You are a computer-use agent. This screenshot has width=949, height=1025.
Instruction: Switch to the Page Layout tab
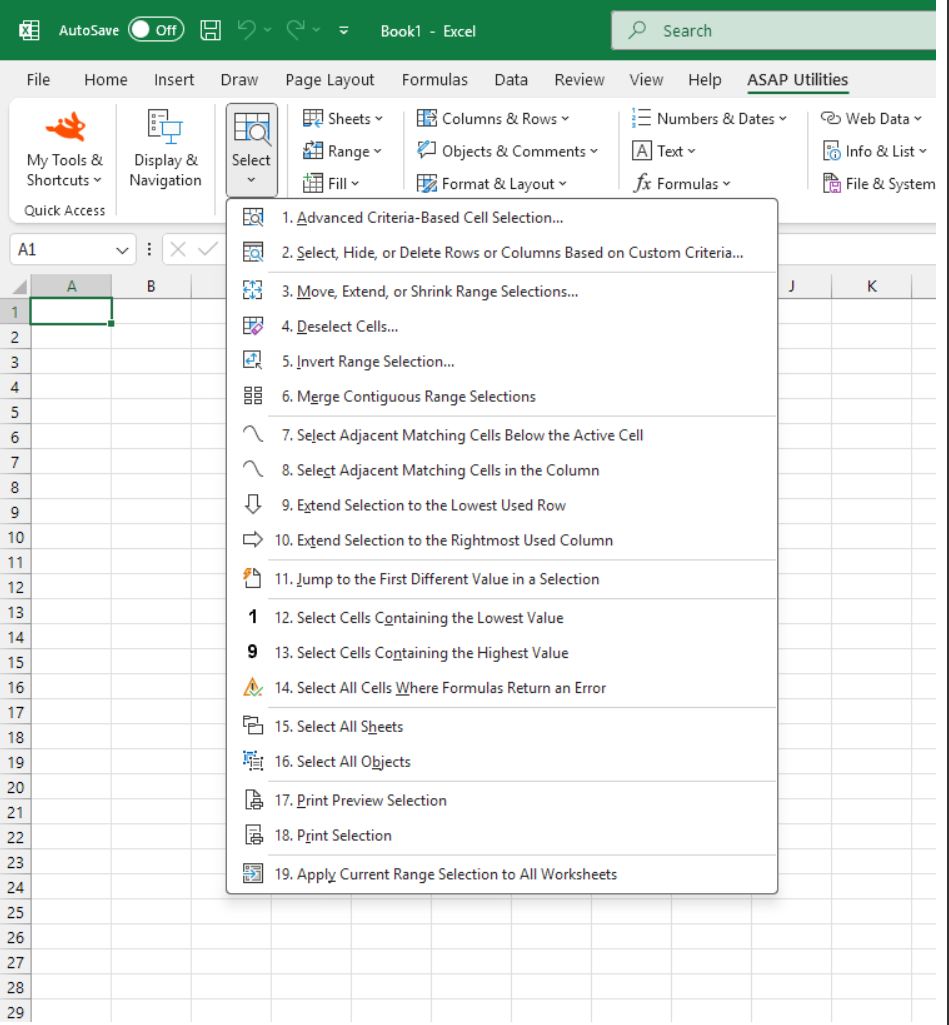pyautogui.click(x=329, y=80)
